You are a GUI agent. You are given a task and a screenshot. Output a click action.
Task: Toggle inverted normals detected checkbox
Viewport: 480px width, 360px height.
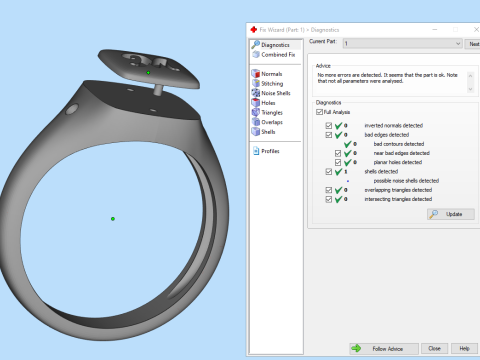click(x=329, y=125)
